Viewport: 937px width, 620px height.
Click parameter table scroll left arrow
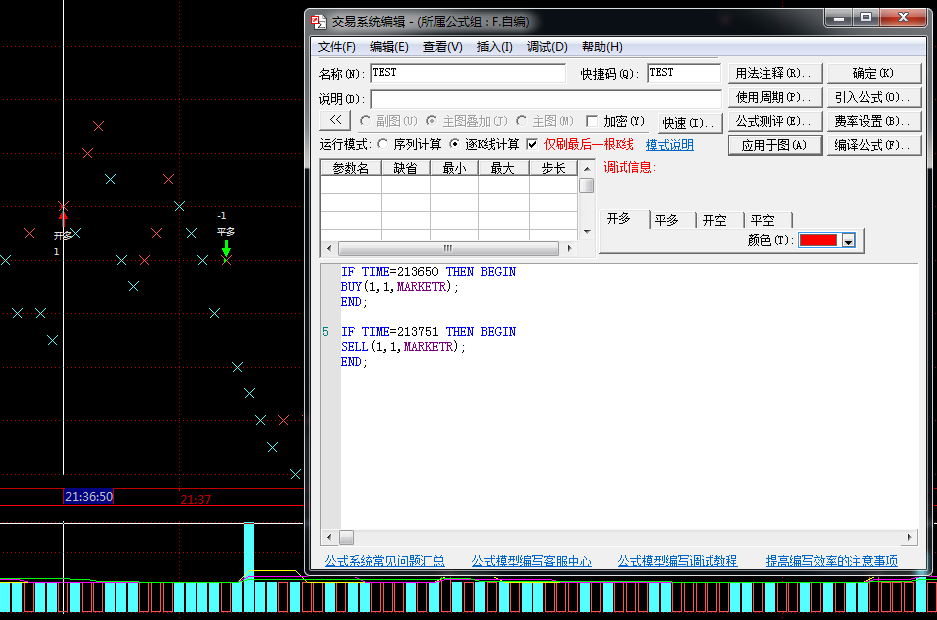[x=329, y=248]
